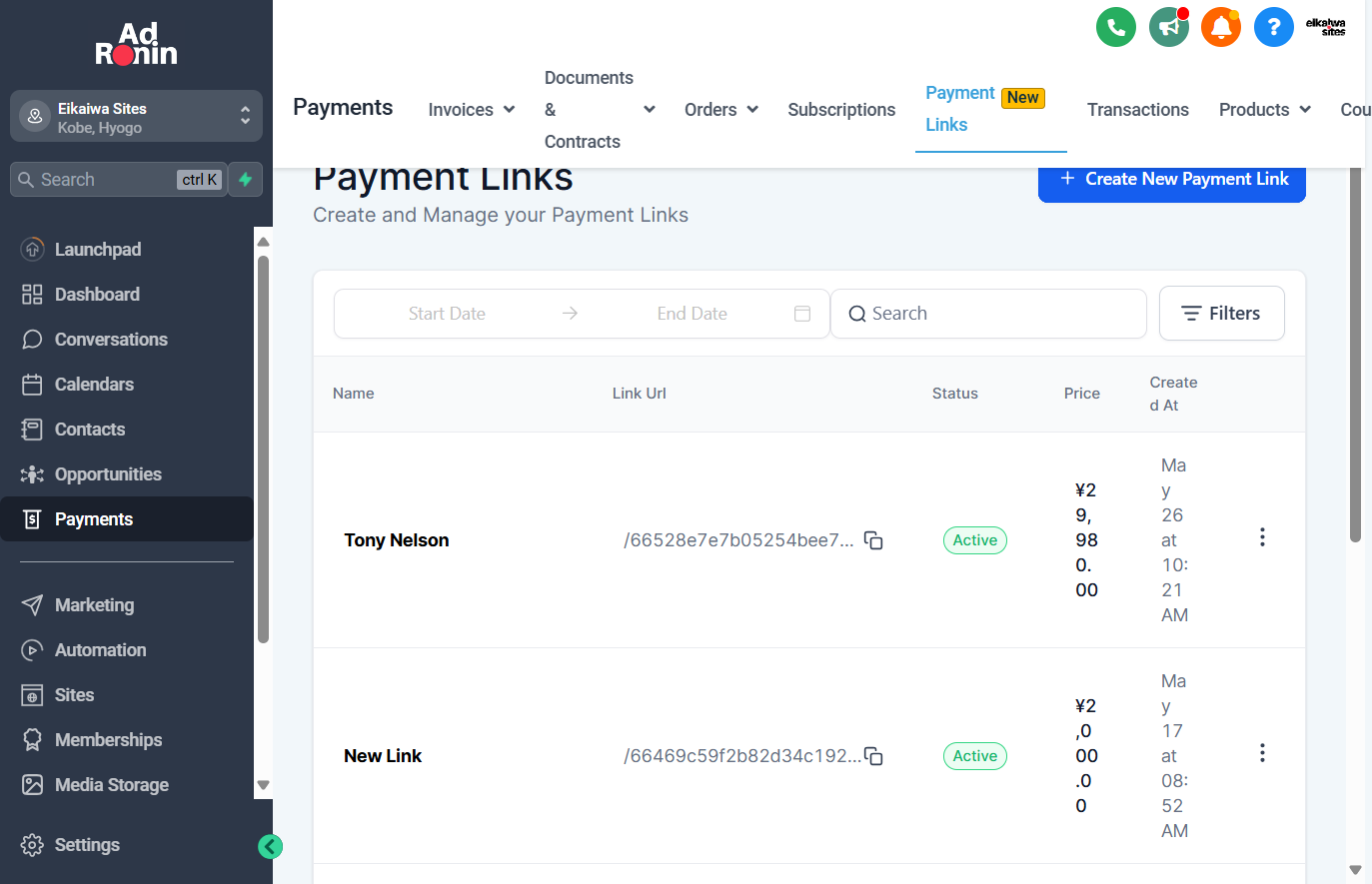
Task: Click the Dashboard sidebar icon
Action: tap(32, 295)
